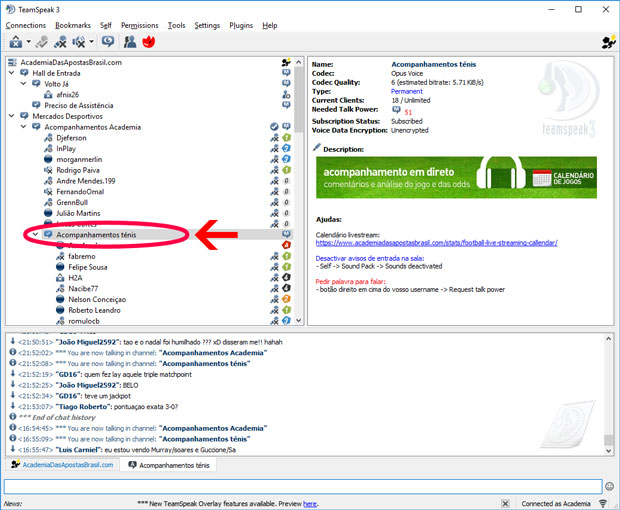Click the edit pencil icon beside Description

coord(317,148)
